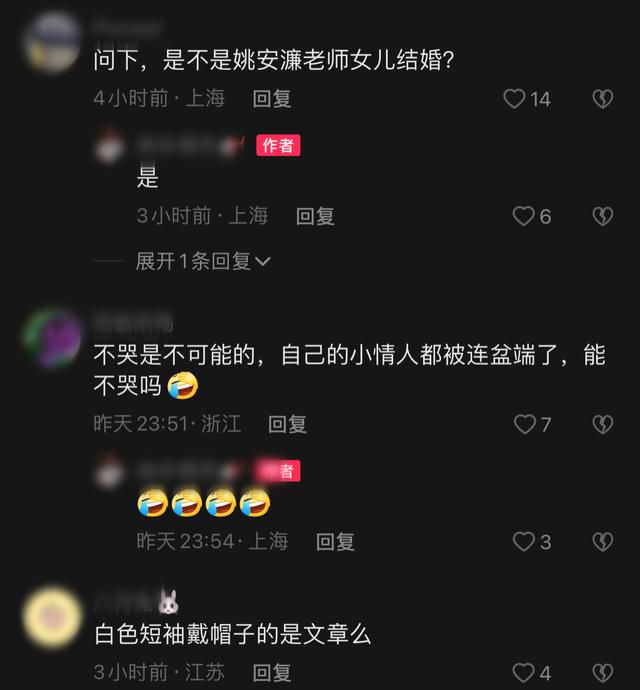Image resolution: width=640 pixels, height=690 pixels.
Task: Open the yellow avatar commenter's profile
Action: coord(53,617)
